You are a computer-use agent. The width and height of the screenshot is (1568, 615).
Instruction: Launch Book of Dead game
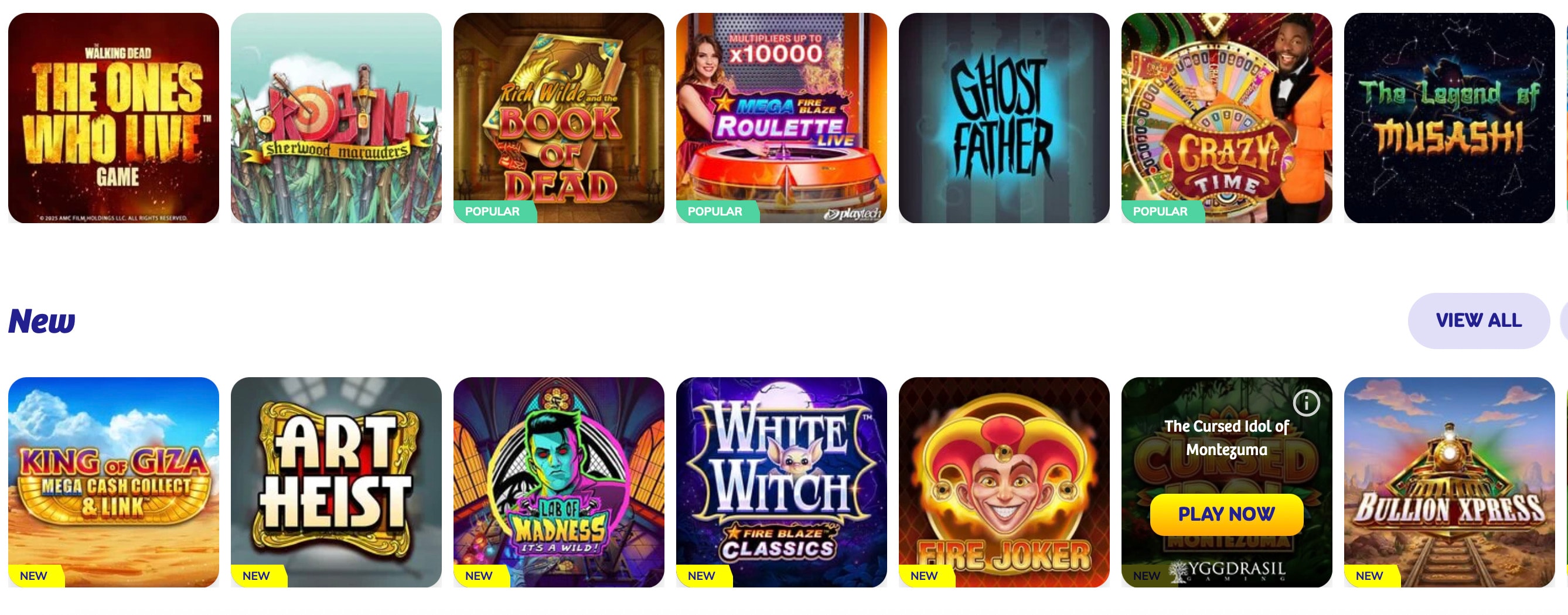point(559,118)
